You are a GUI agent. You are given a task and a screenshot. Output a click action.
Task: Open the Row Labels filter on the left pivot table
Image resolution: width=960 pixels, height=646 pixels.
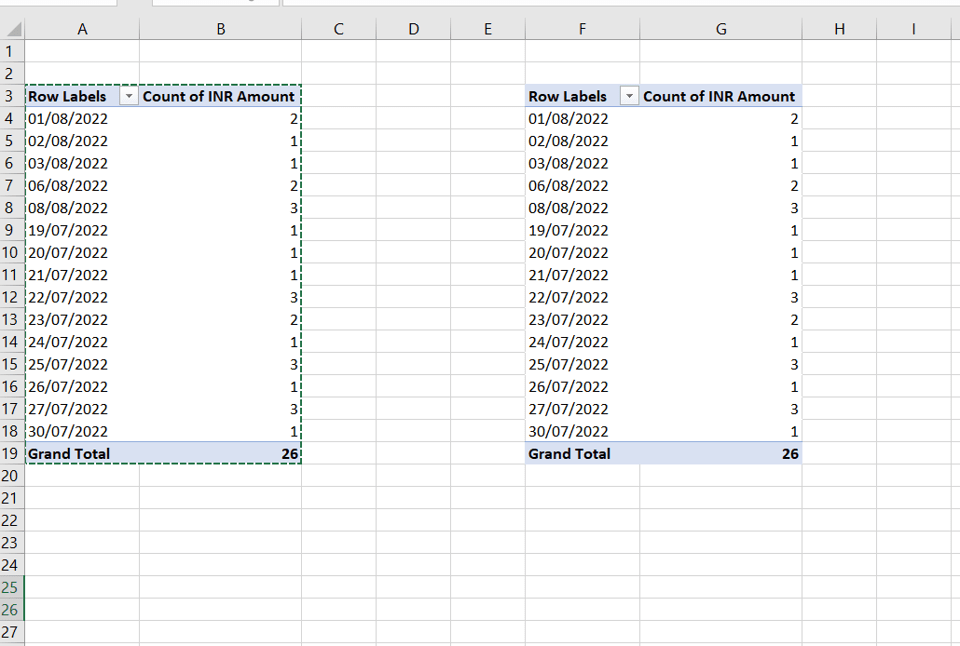click(129, 96)
